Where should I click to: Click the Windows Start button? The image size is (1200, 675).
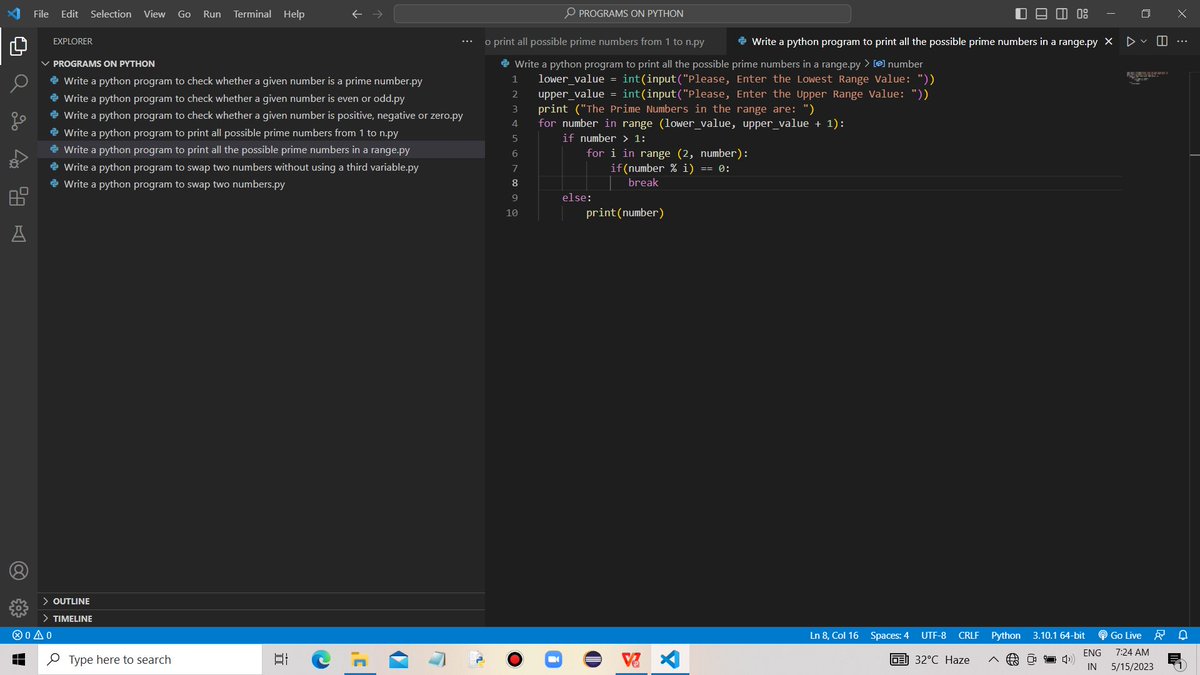tap(19, 659)
